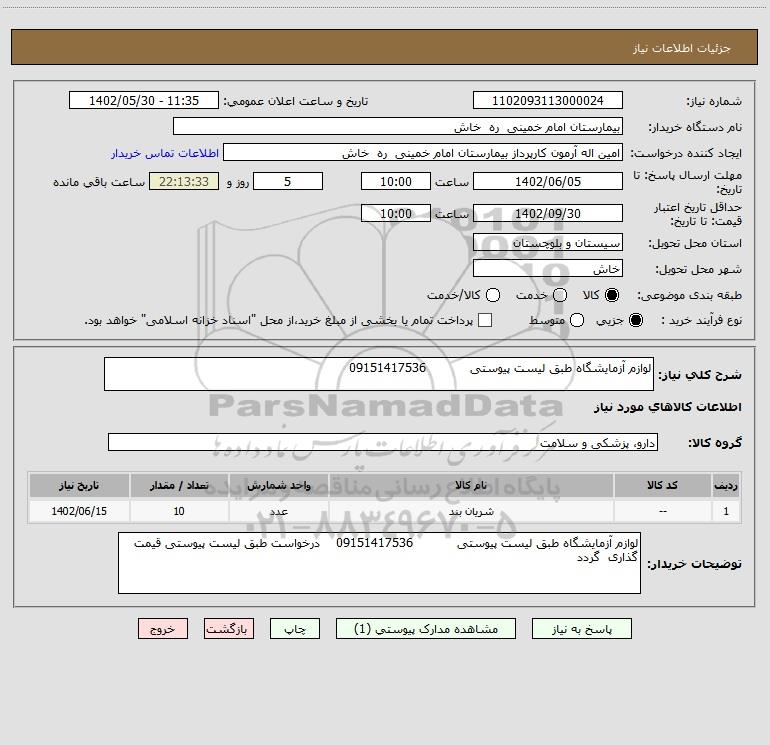Select the جزیی purchase type radio
This screenshot has height=745, width=770.
point(635,320)
